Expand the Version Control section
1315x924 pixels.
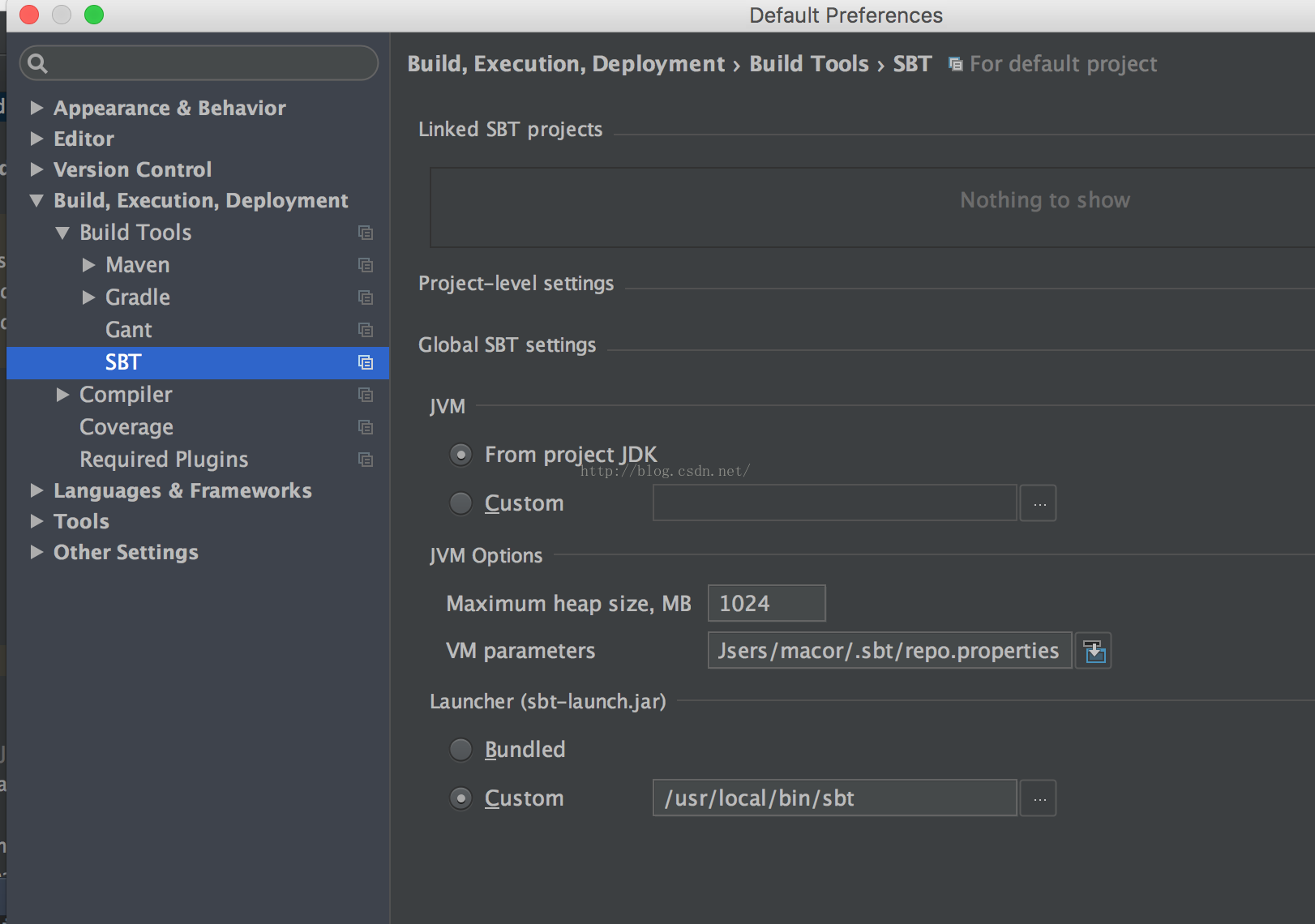coord(36,169)
